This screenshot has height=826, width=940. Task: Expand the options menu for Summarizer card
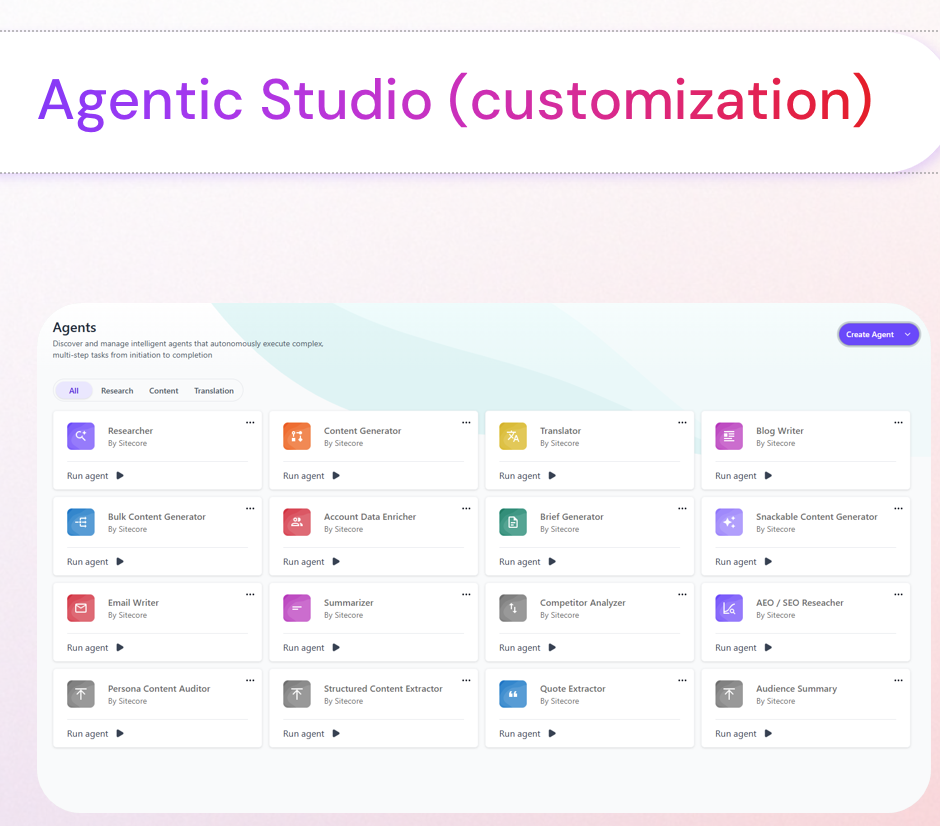pyautogui.click(x=466, y=595)
